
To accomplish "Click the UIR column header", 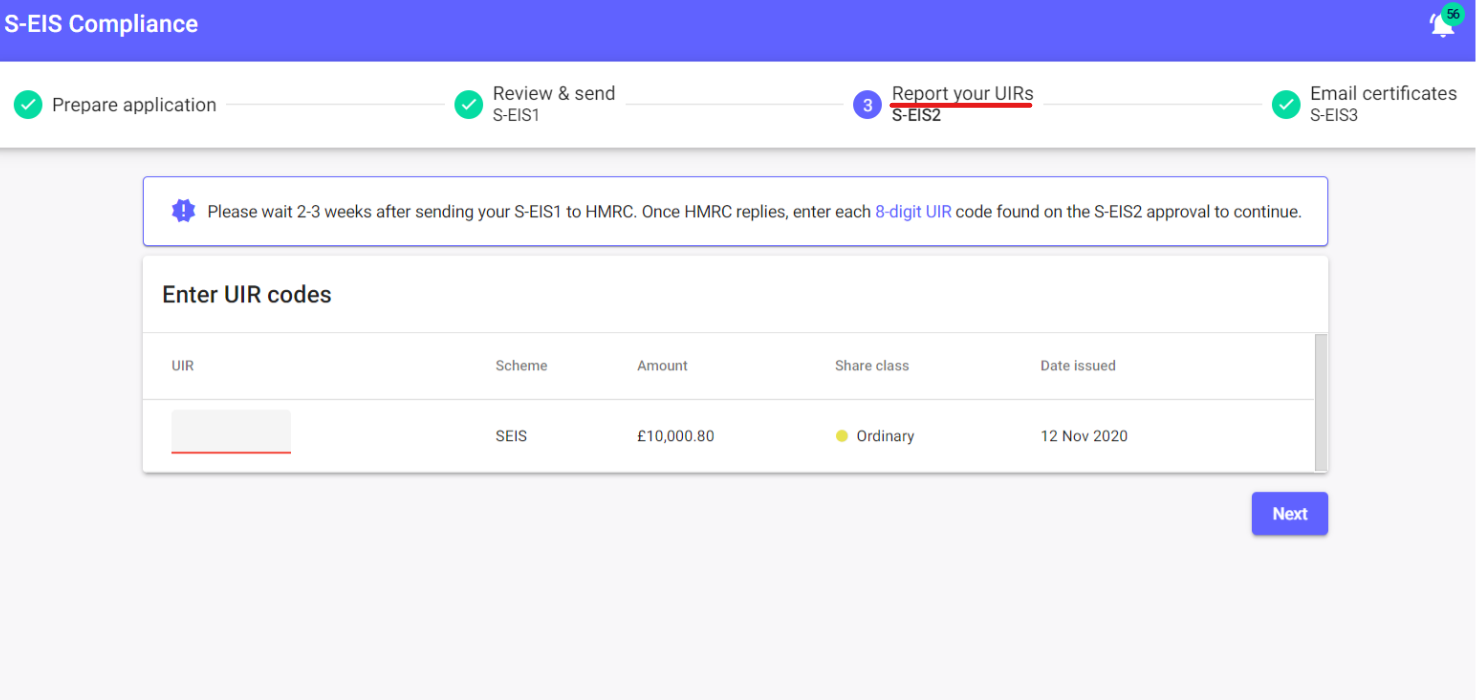I will click(183, 366).
